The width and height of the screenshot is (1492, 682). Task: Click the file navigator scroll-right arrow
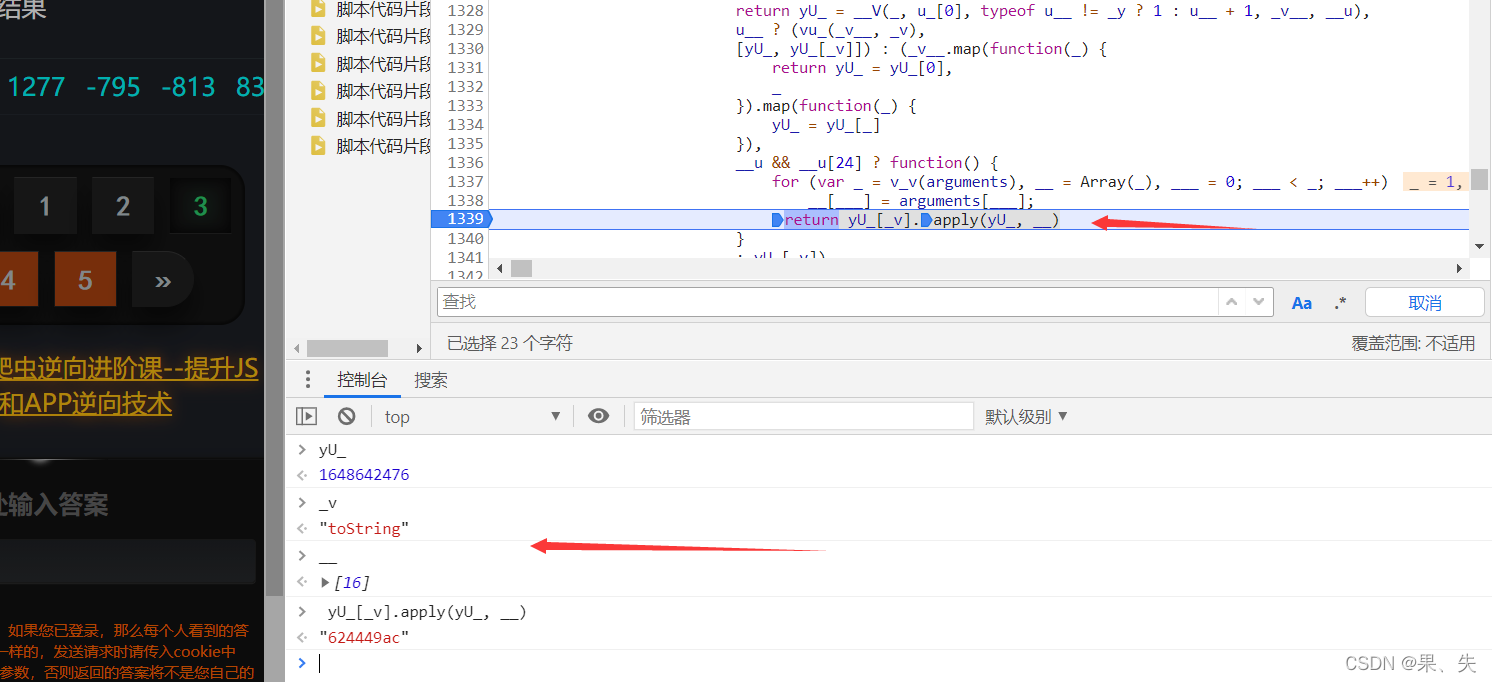pos(419,348)
